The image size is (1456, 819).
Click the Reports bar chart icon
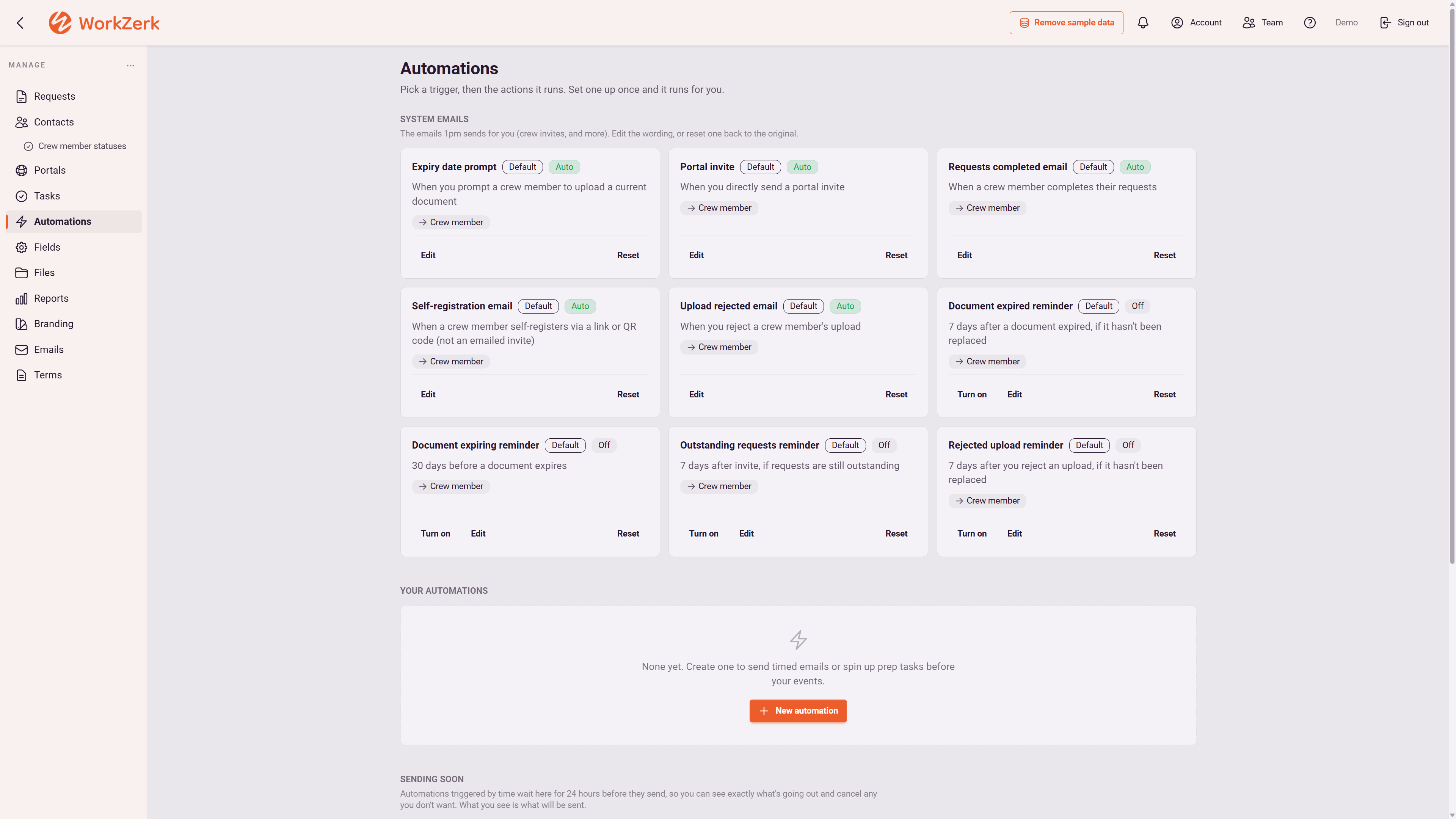22,298
